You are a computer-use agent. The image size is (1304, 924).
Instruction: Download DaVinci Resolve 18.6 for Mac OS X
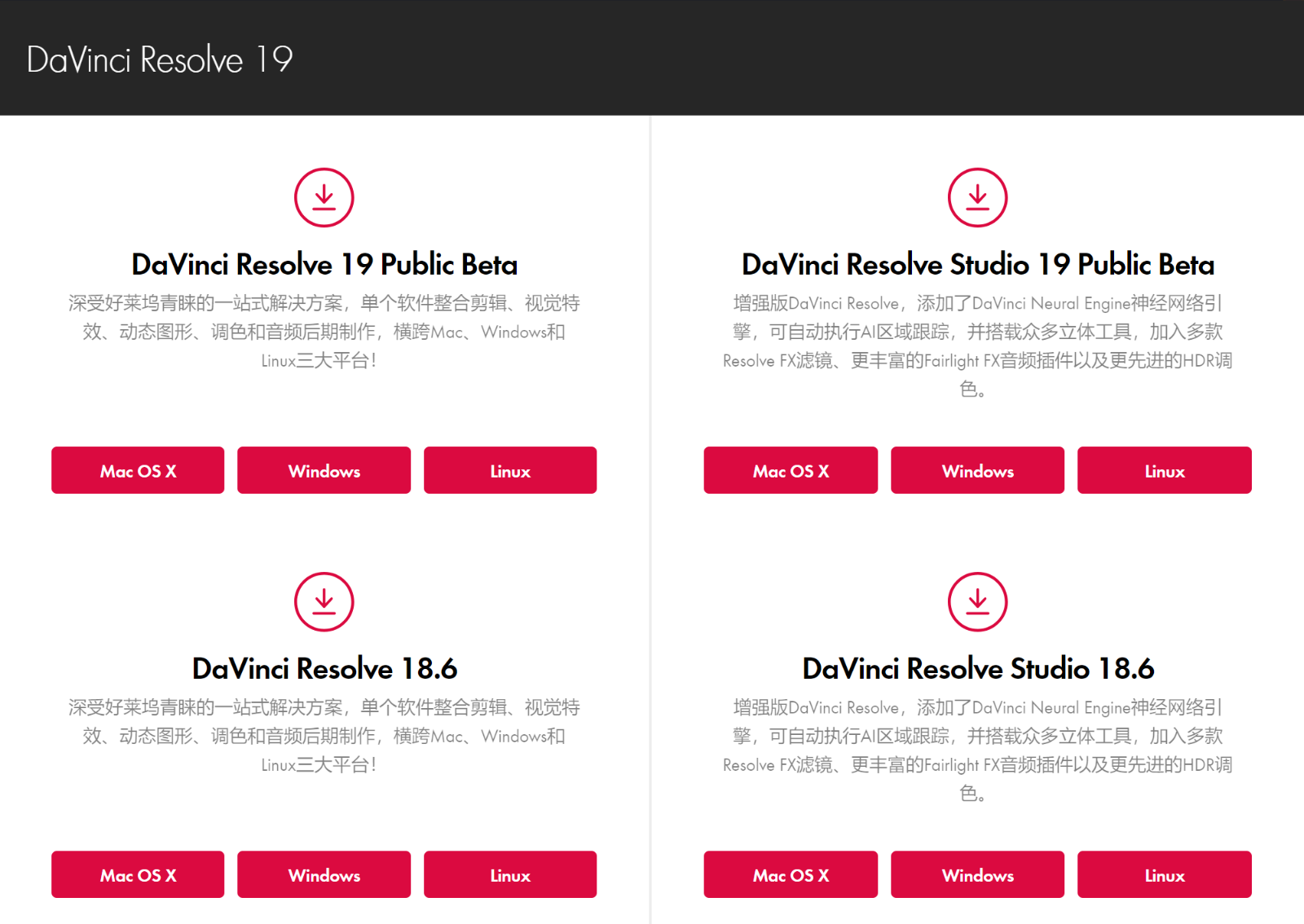point(138,874)
